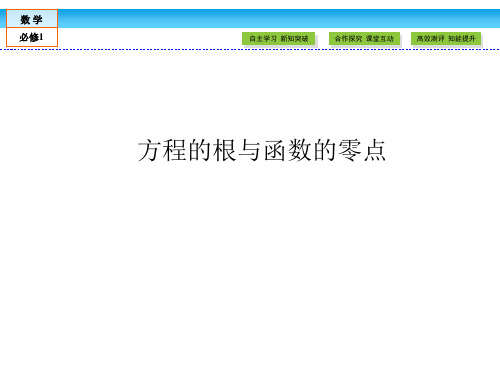The height and width of the screenshot is (375, 500).
Task: Click the 必修1 label
Action: pyautogui.click(x=32, y=37)
